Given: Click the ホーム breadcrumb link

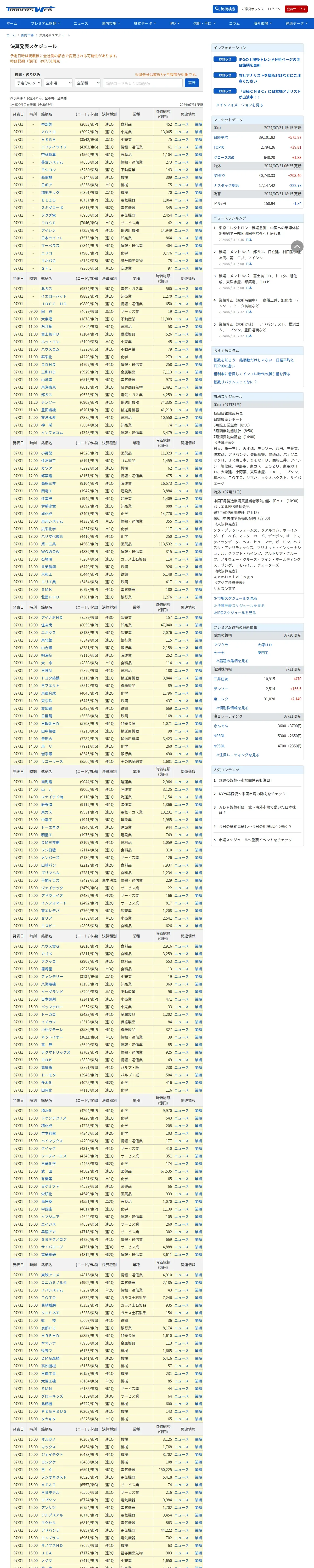Looking at the screenshot, I should coord(11,35).
